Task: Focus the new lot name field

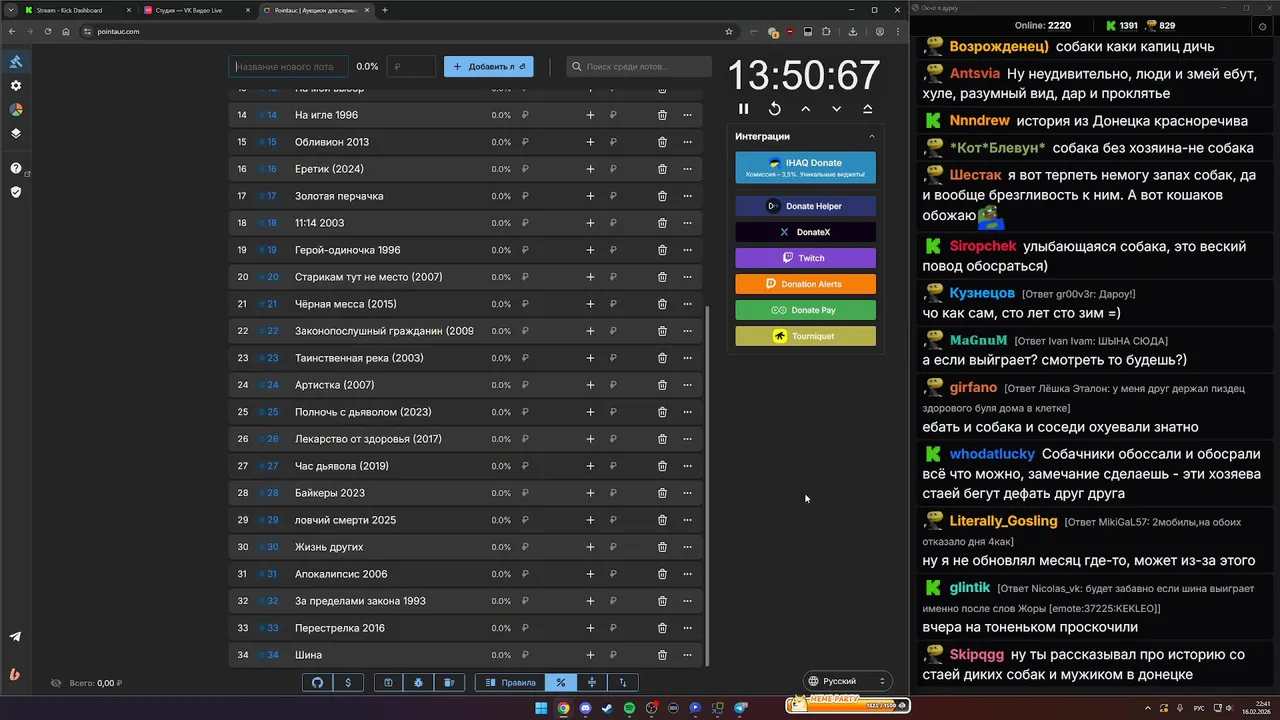Action: (288, 66)
